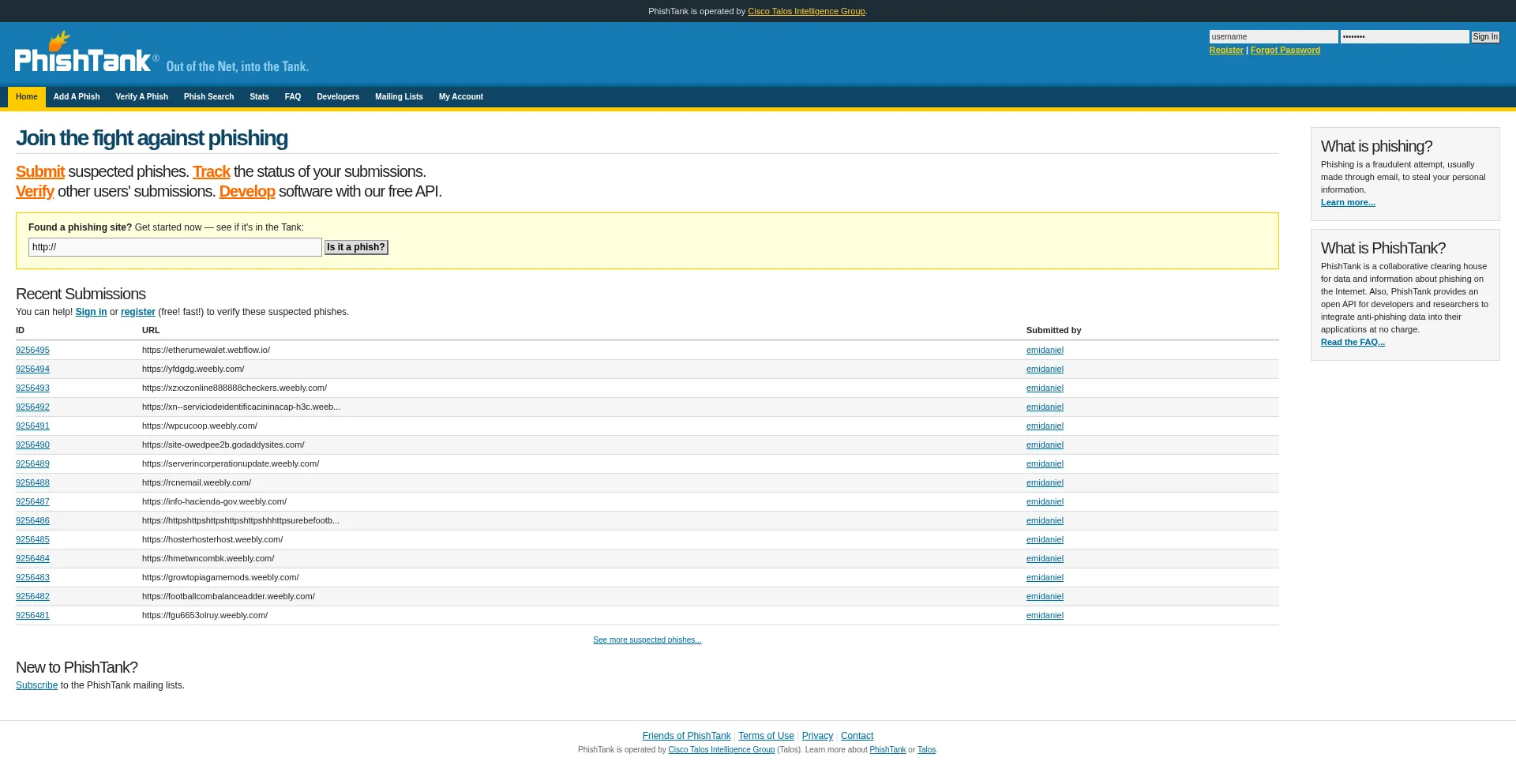Open Terms of Use in footer

click(x=766, y=736)
